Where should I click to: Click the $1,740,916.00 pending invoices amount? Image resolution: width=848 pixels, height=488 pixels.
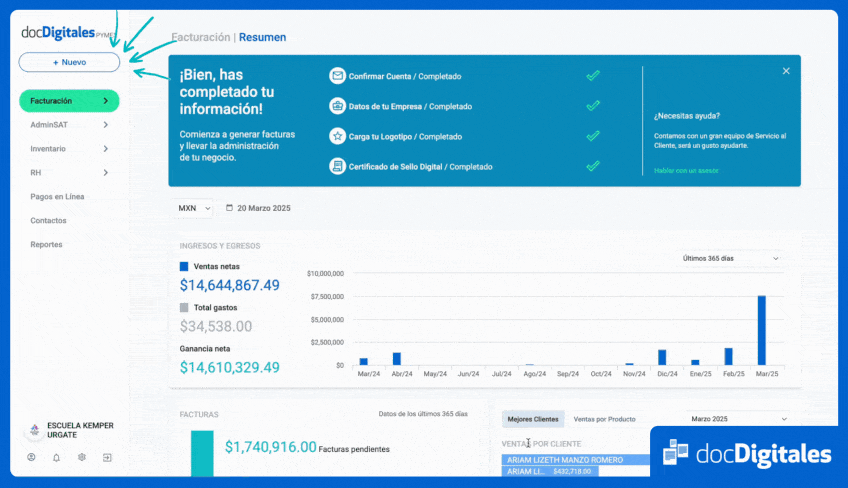[x=270, y=447]
